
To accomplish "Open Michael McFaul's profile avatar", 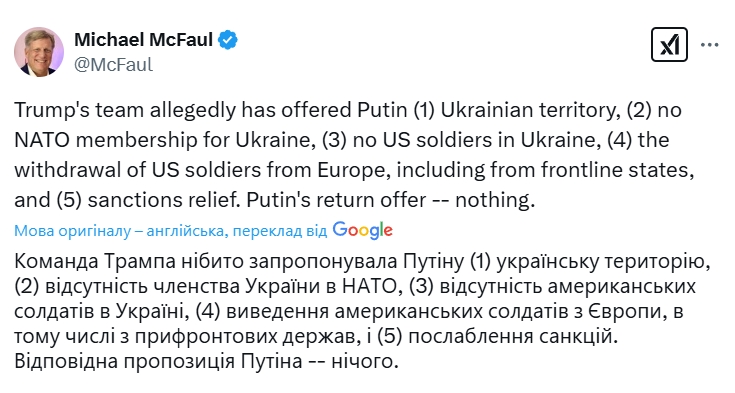I will pyautogui.click(x=39, y=52).
